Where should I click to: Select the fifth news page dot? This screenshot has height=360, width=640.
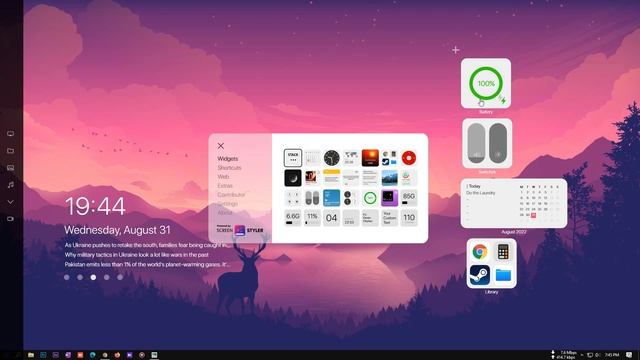[120, 277]
